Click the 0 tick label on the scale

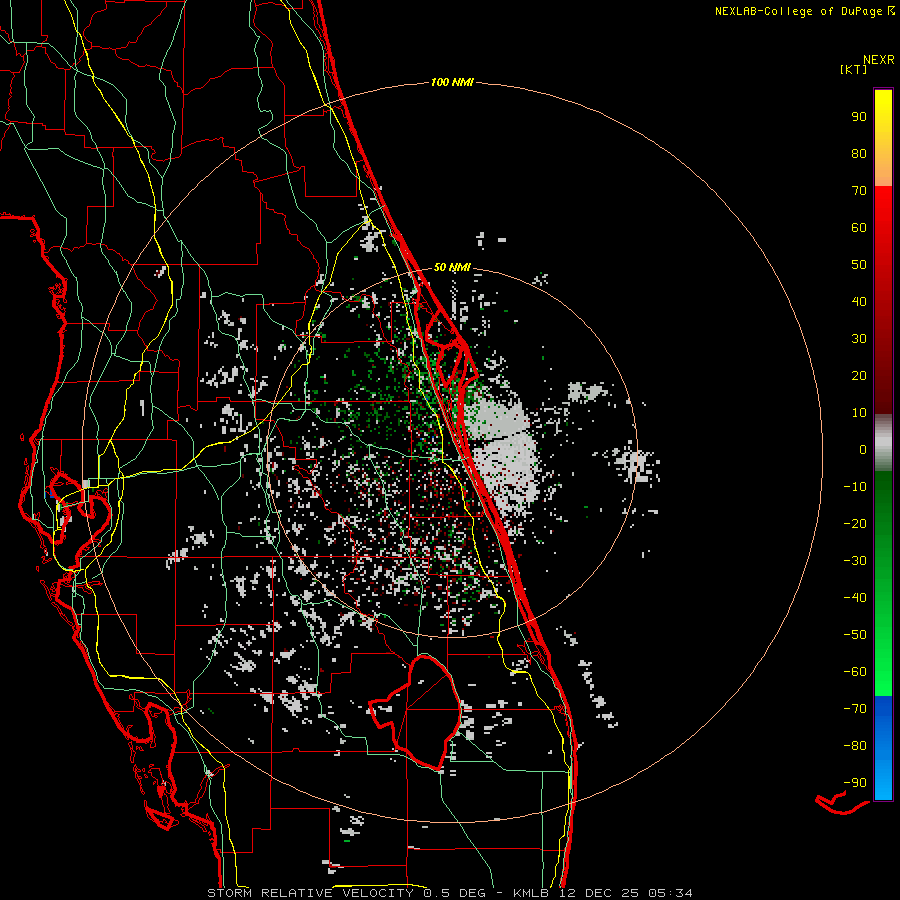click(x=862, y=450)
